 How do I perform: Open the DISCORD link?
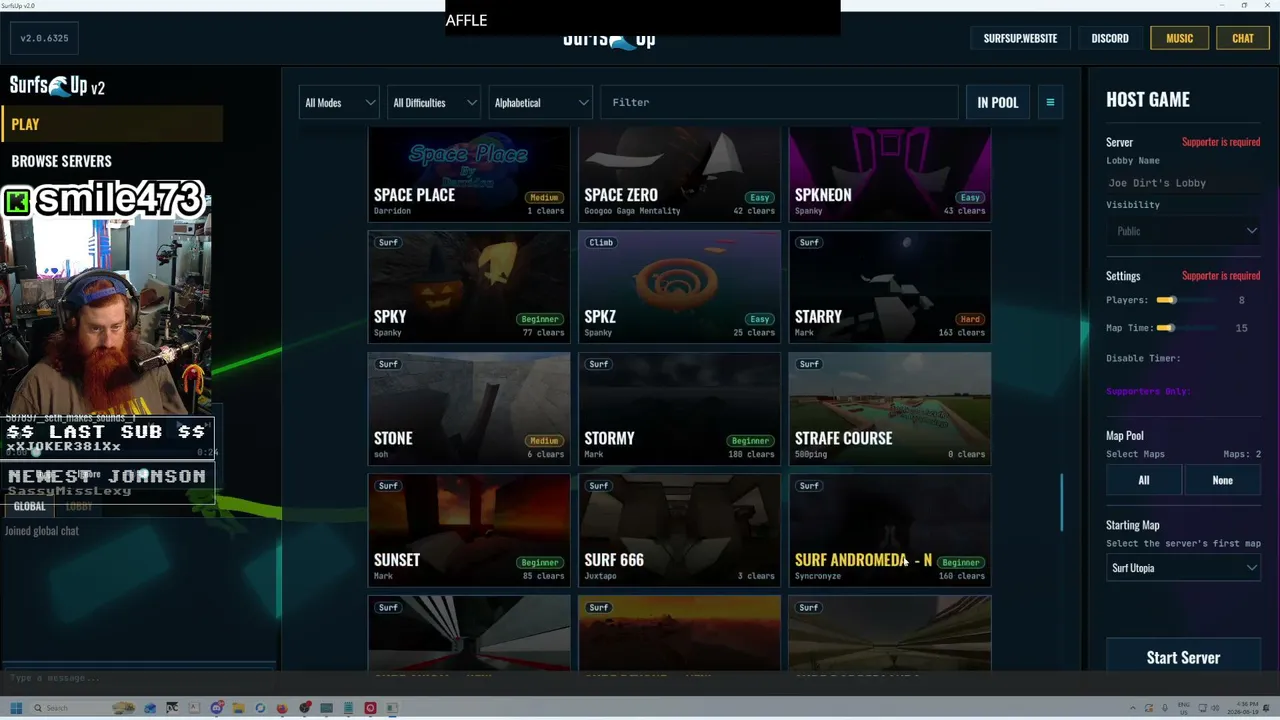(x=1110, y=38)
